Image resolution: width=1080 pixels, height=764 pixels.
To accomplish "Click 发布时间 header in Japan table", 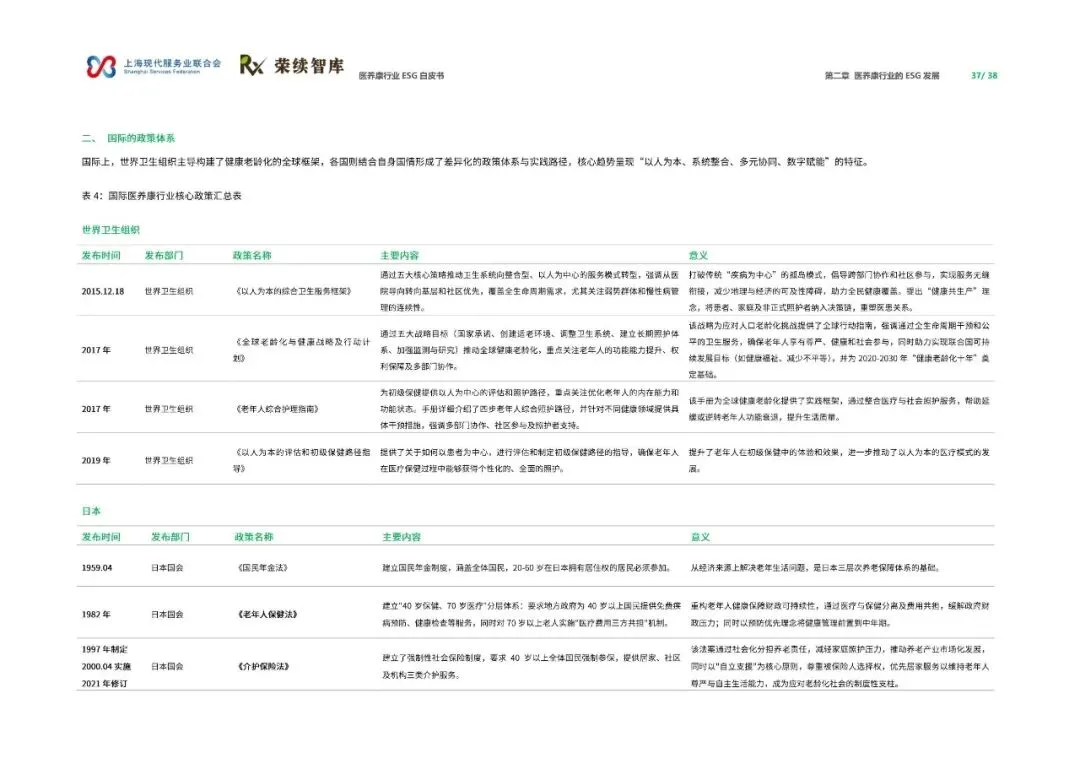I will pyautogui.click(x=101, y=537).
